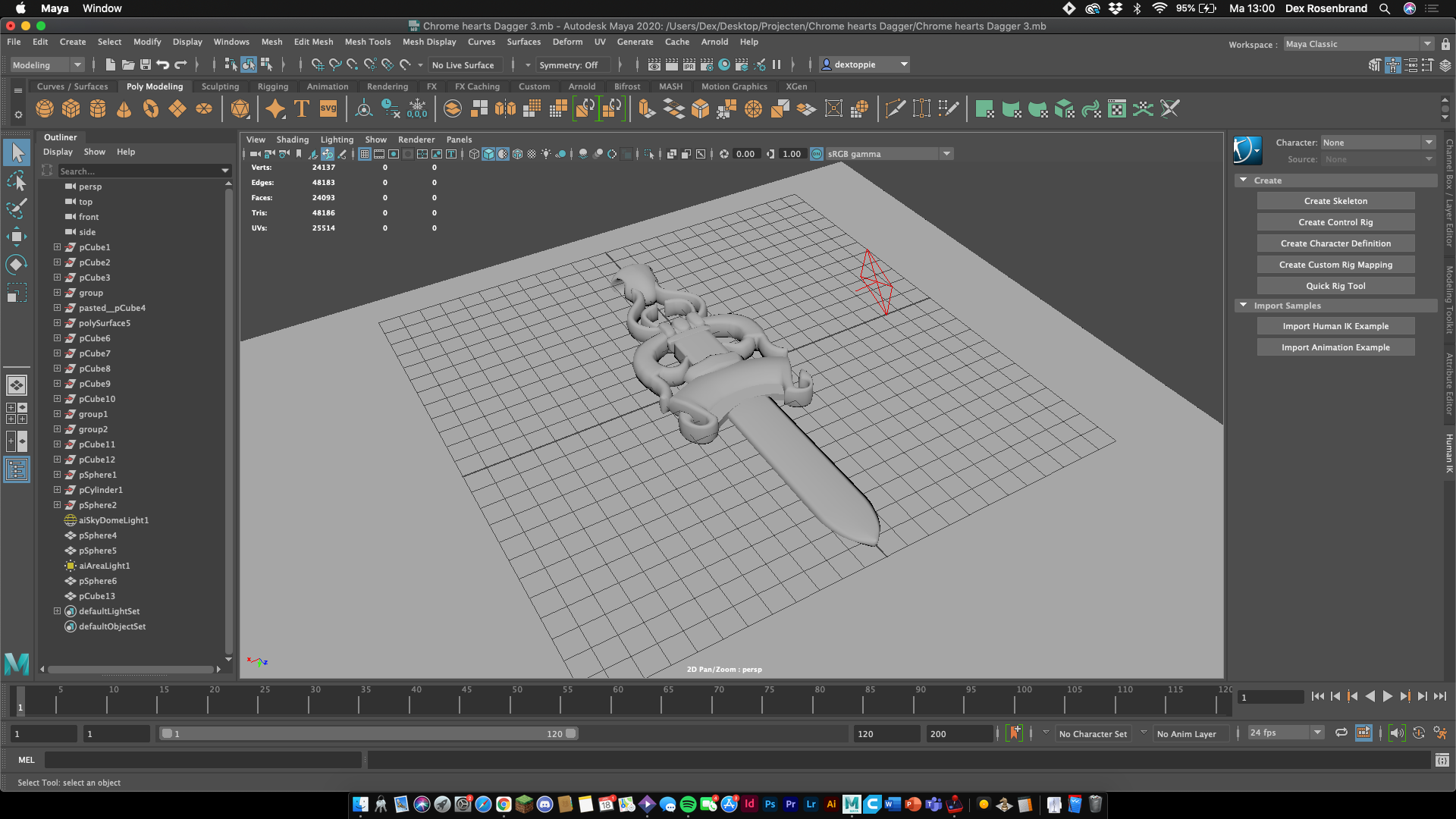
Task: Activate the Move tool in toolbox
Action: [17, 237]
